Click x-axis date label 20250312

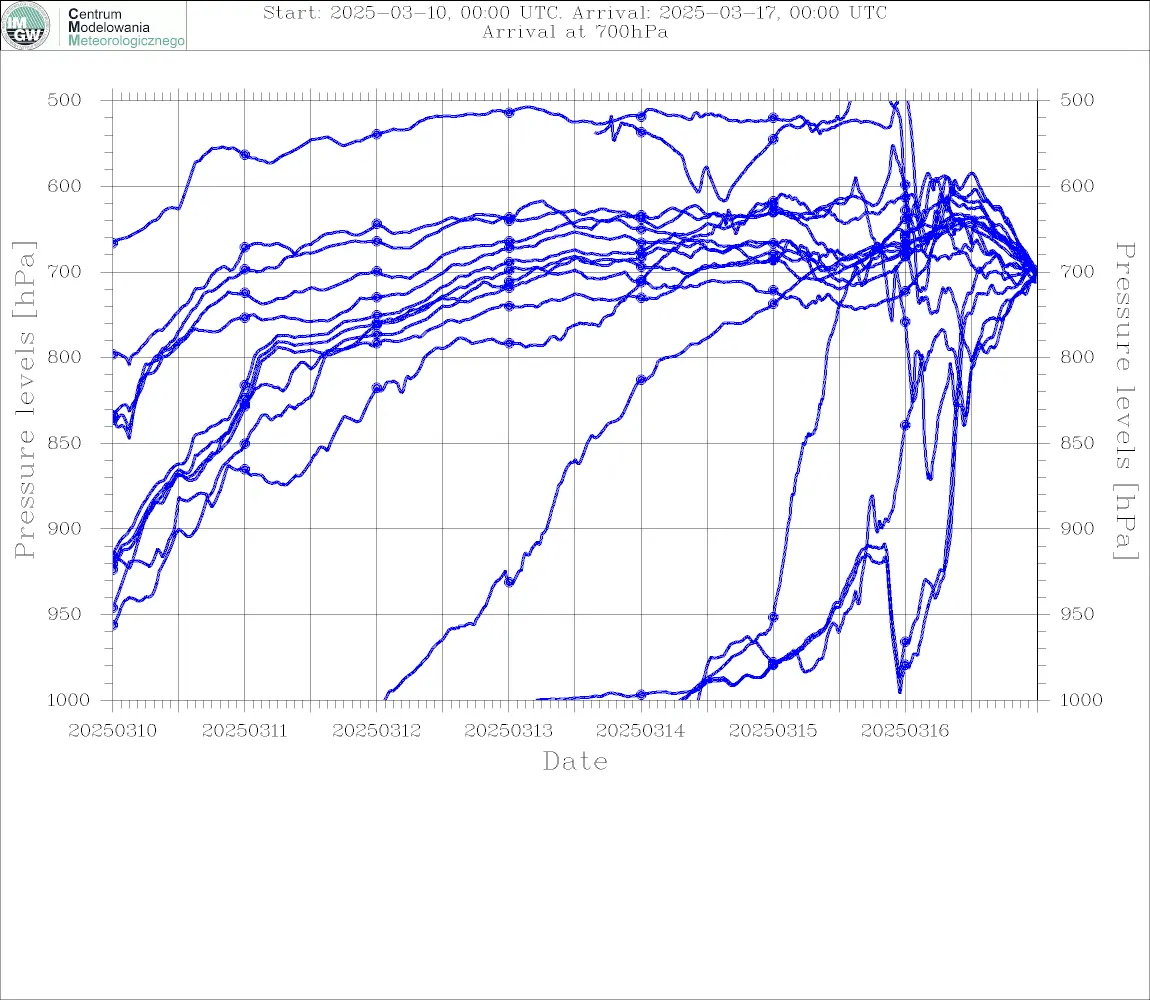(x=376, y=731)
